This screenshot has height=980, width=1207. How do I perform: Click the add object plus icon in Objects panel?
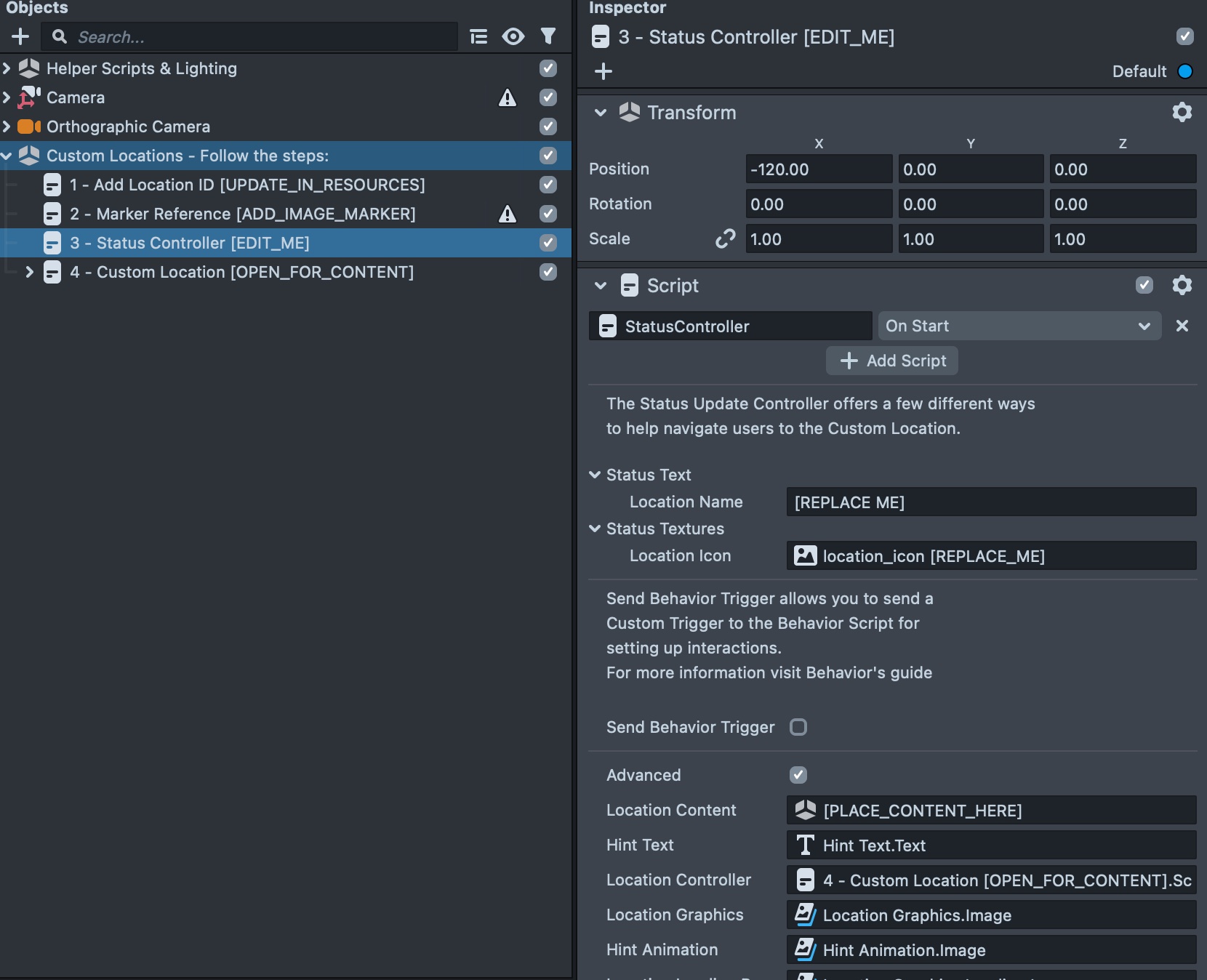(x=20, y=36)
